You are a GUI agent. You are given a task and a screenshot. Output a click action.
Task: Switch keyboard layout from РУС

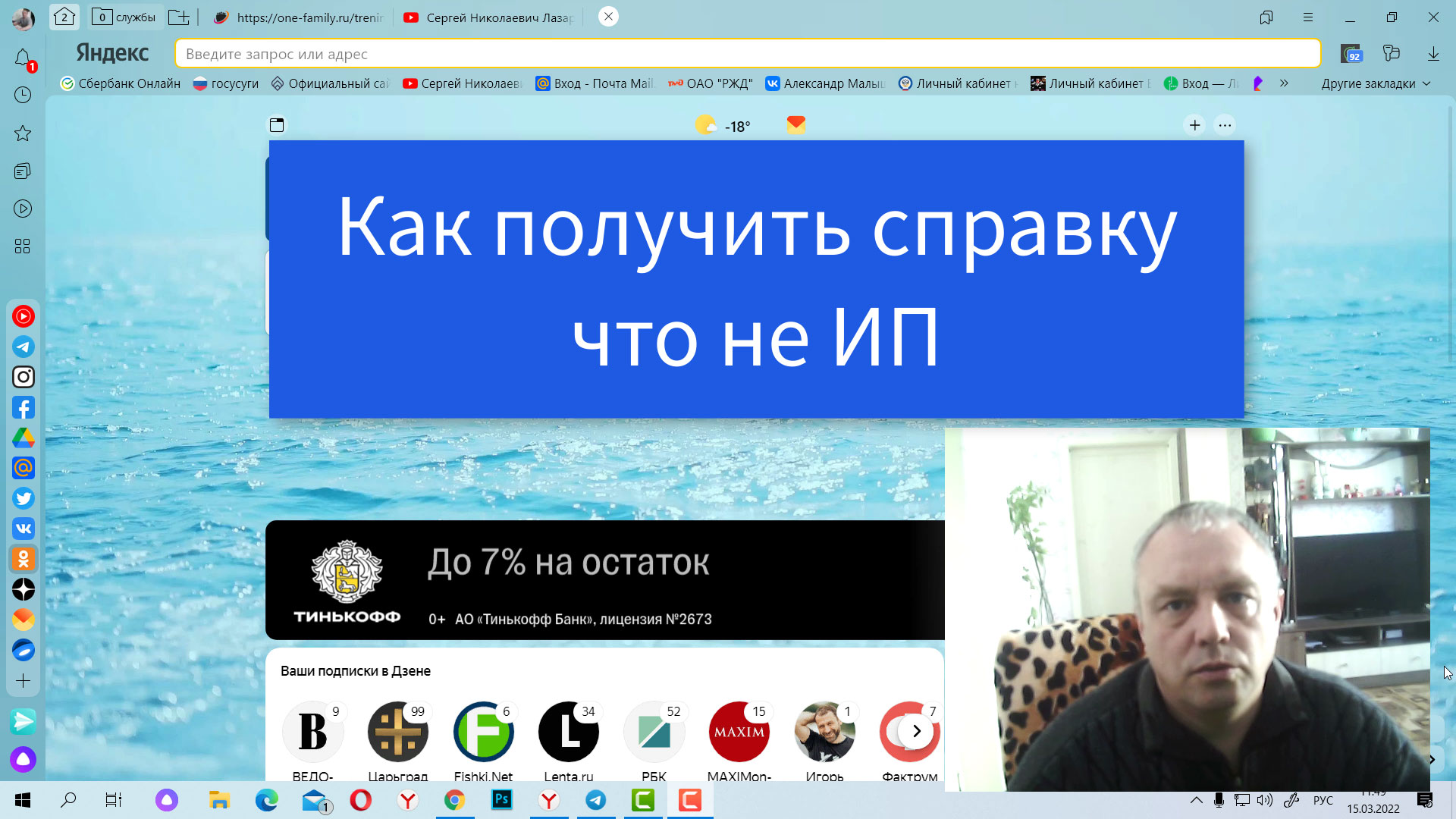(x=1323, y=800)
